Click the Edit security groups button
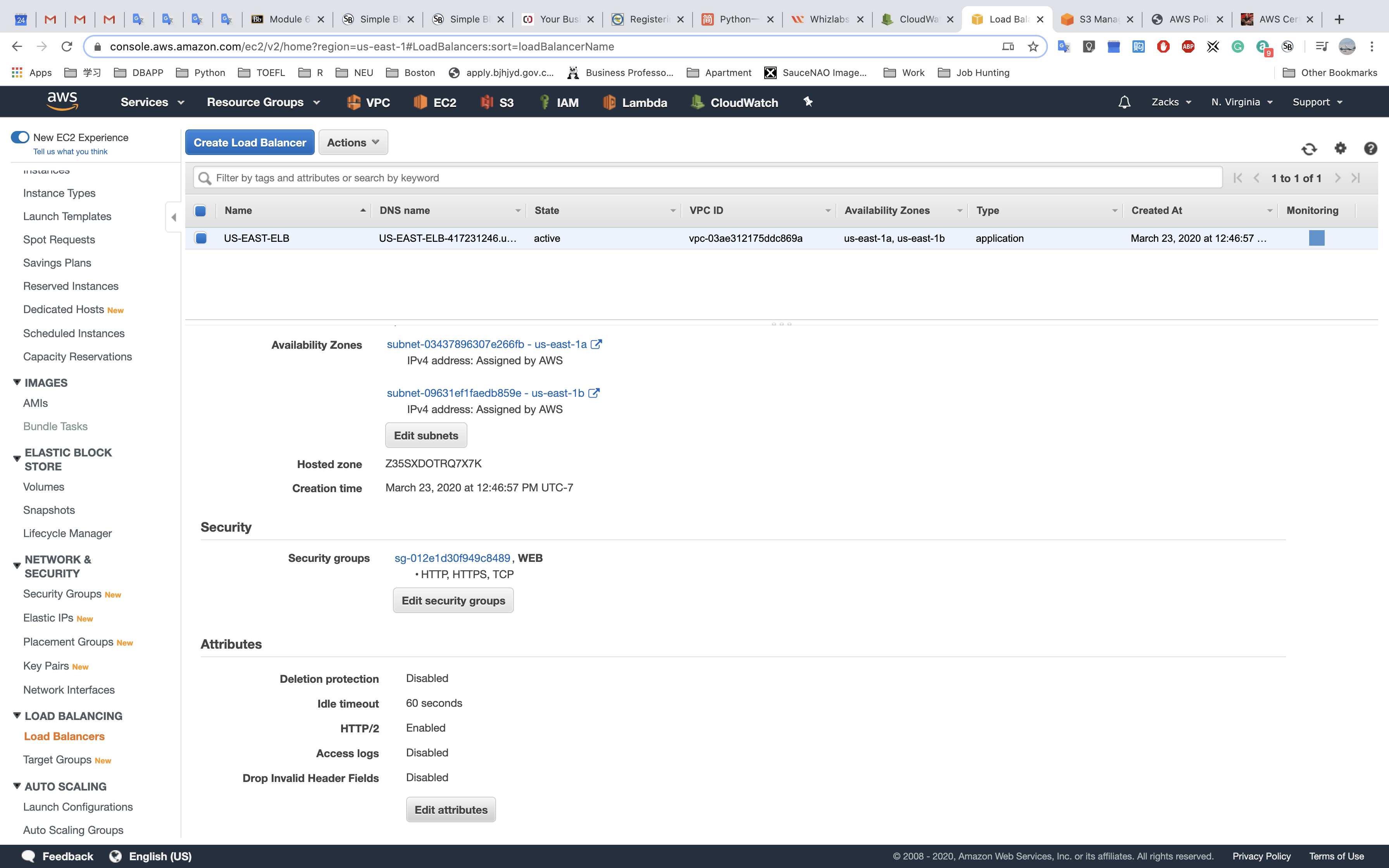 453,601
